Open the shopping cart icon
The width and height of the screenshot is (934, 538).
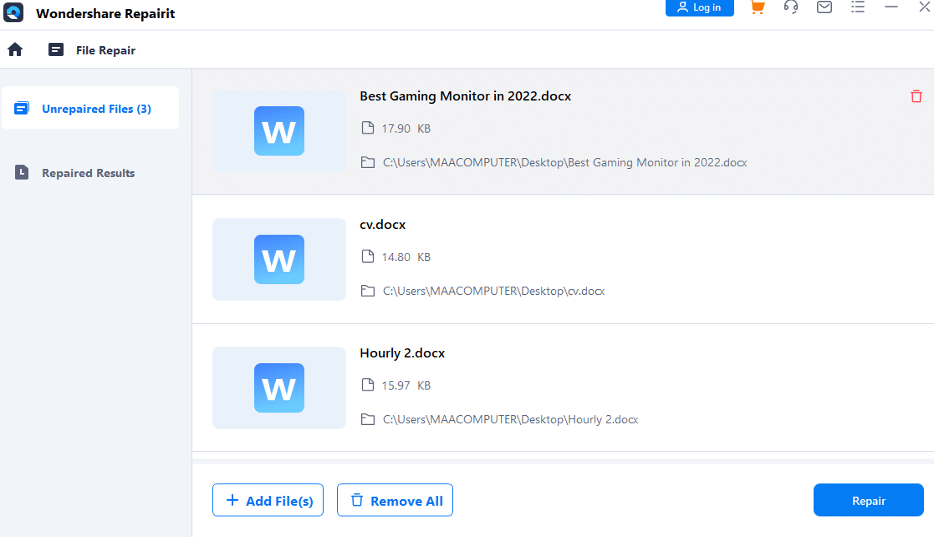pos(757,7)
